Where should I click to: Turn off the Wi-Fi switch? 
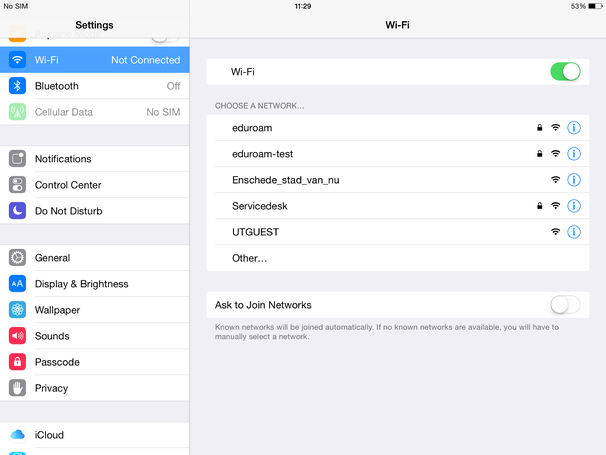pos(565,72)
